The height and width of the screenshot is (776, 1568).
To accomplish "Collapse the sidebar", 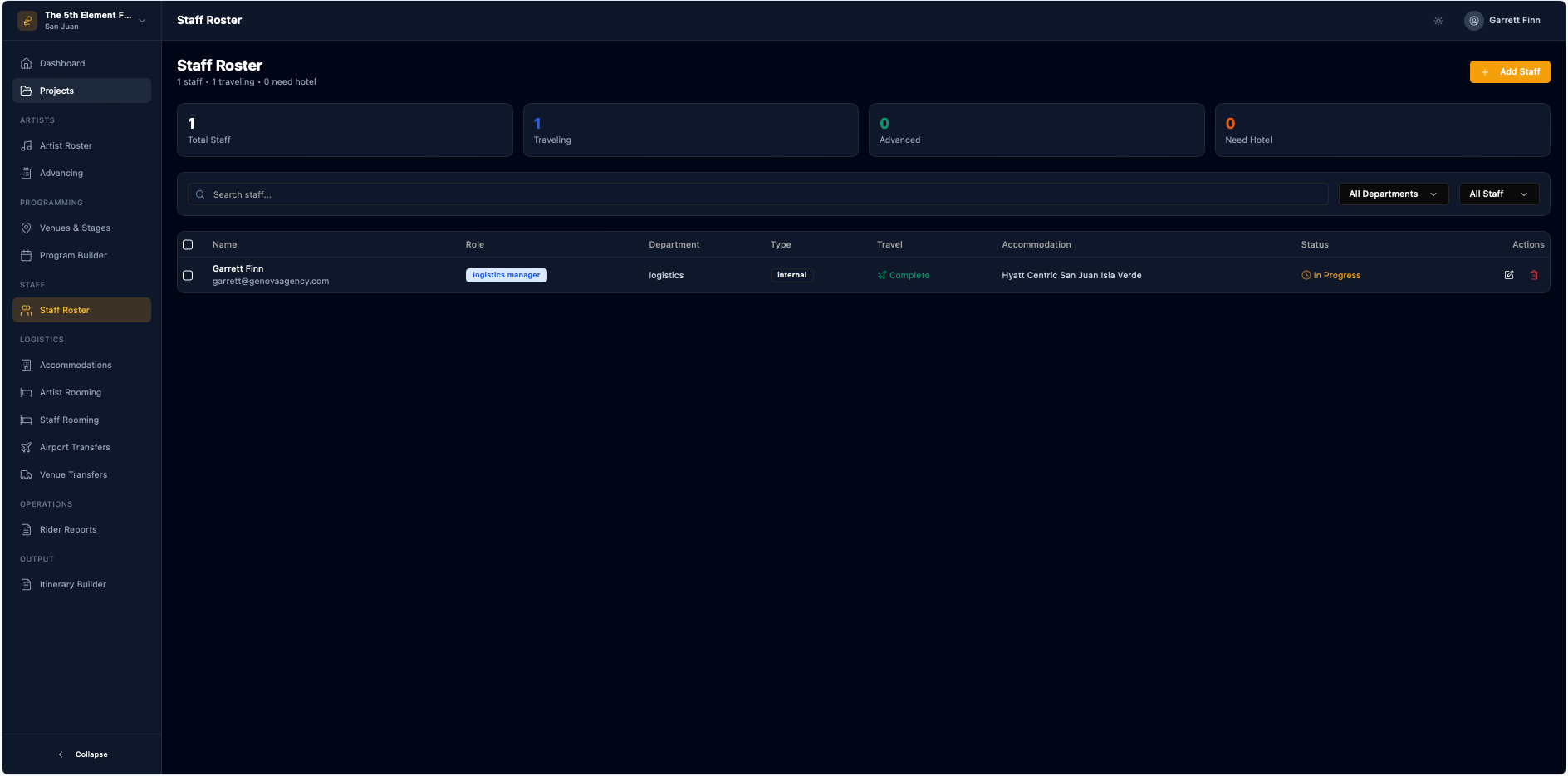I will (83, 754).
